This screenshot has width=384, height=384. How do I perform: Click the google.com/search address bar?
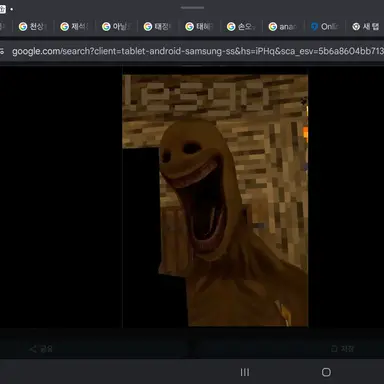pyautogui.click(x=197, y=51)
